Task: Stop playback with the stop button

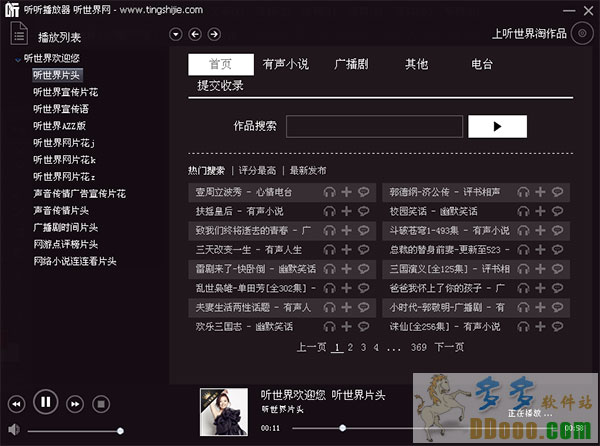Action: [101, 404]
